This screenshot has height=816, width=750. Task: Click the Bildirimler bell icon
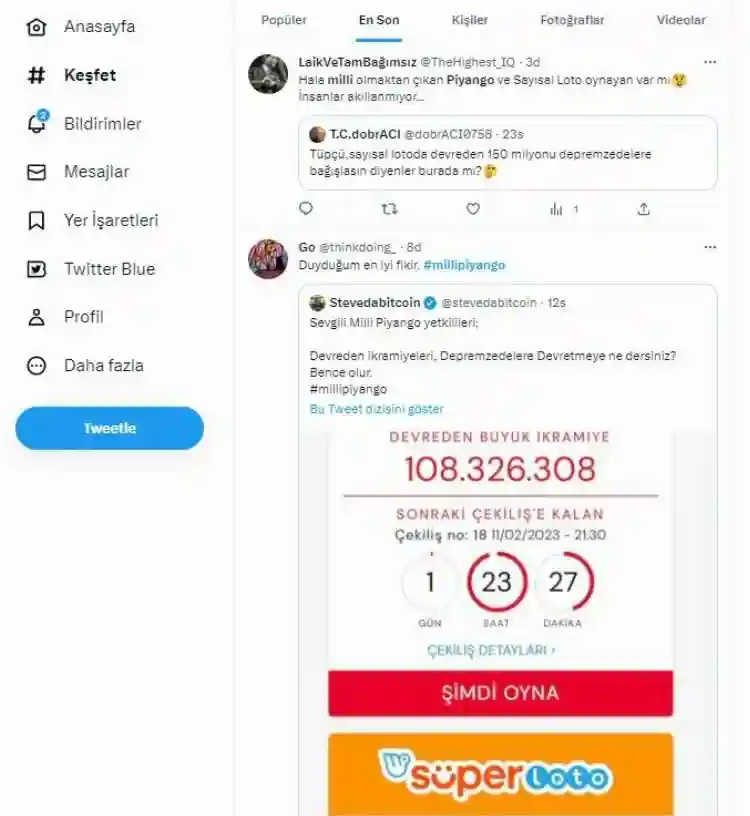(37, 123)
